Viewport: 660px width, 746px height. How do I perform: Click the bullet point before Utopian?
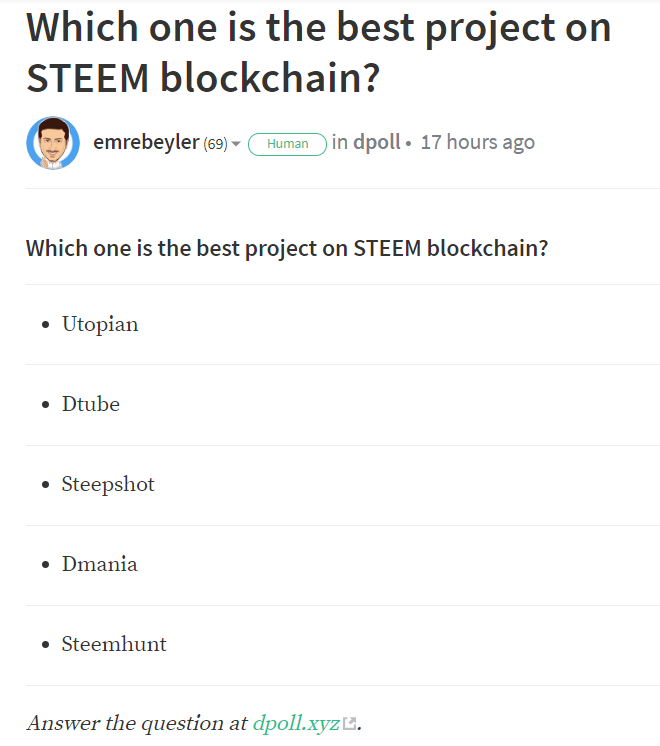tap(46, 326)
